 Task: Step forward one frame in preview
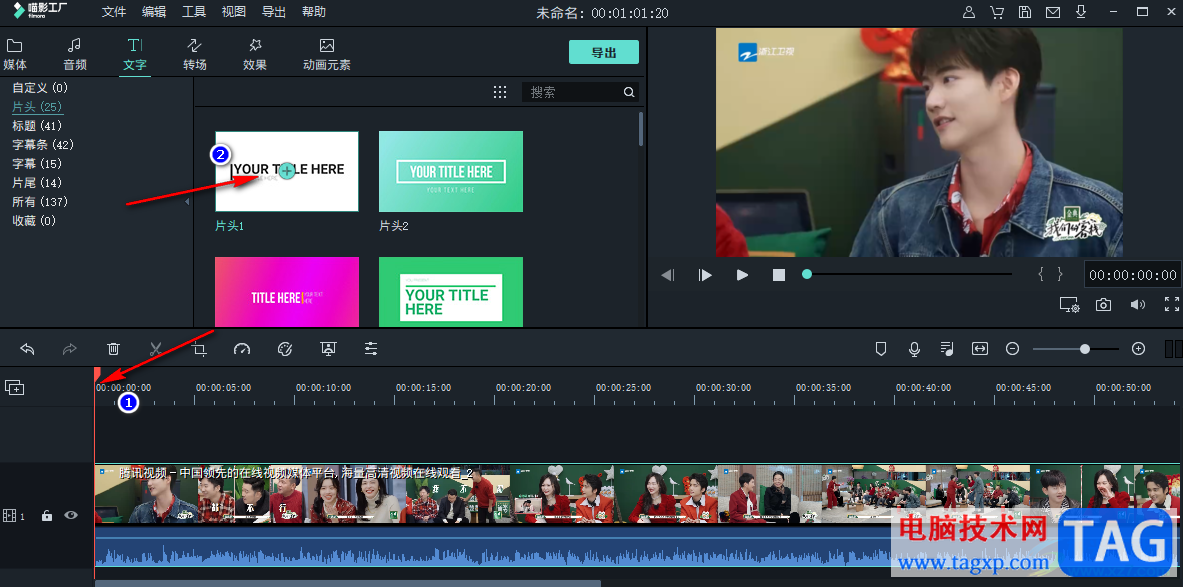(705, 275)
